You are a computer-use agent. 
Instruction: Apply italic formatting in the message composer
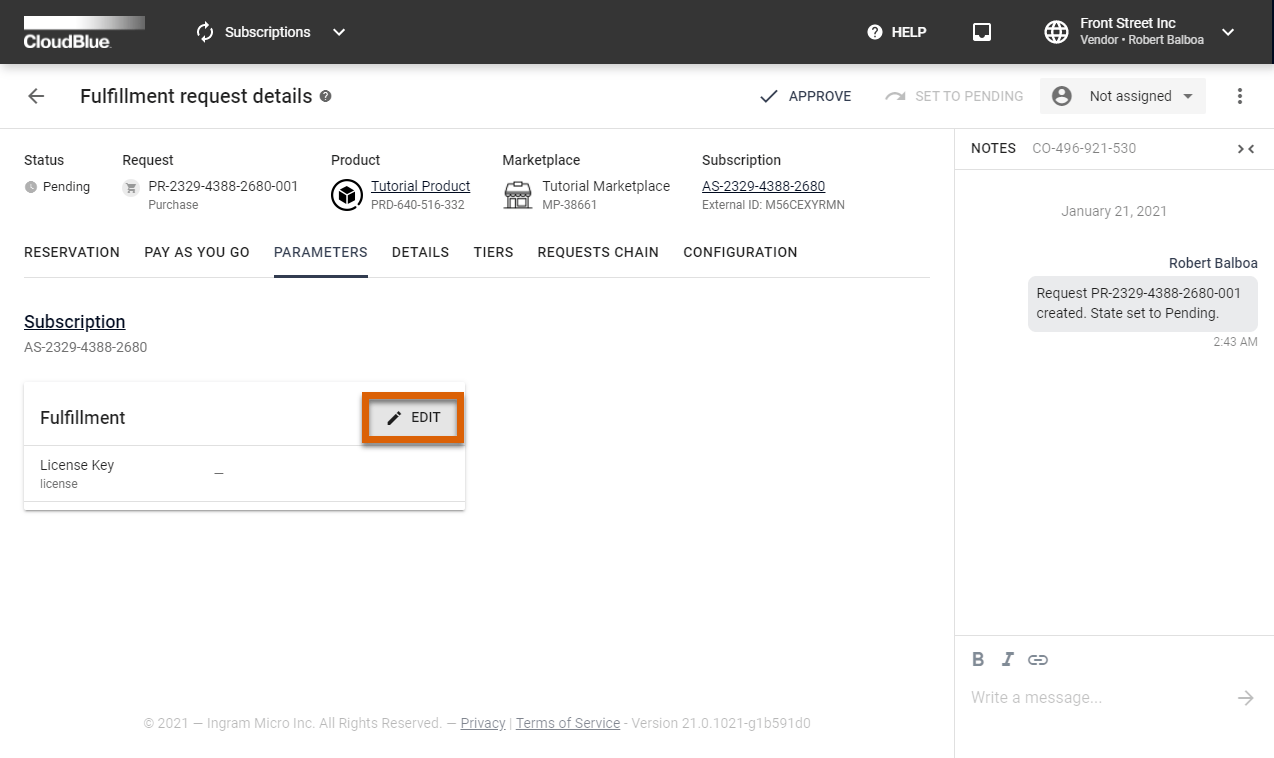[x=1007, y=659]
